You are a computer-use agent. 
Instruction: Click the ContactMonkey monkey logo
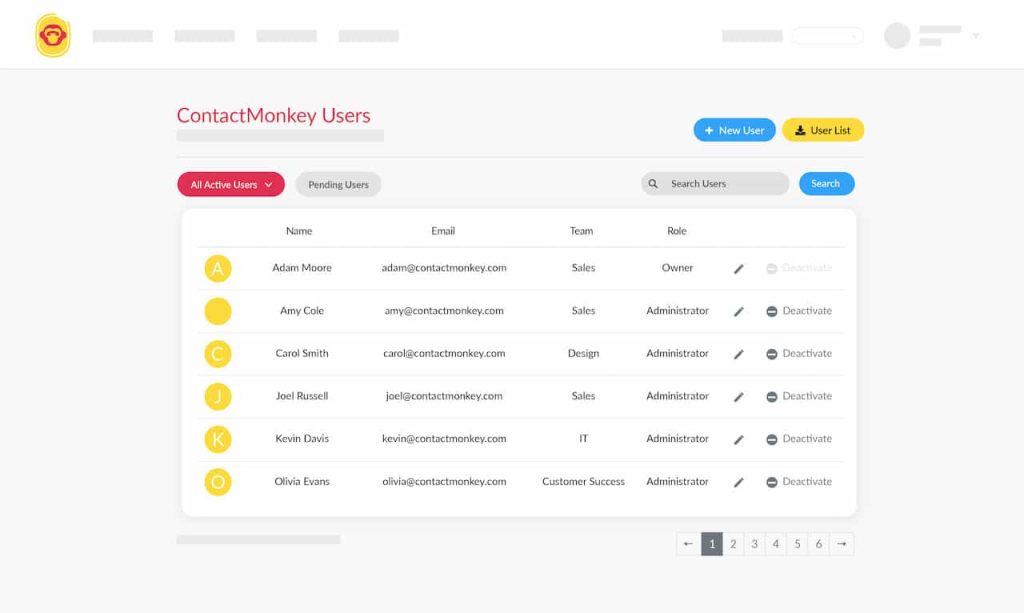click(53, 35)
